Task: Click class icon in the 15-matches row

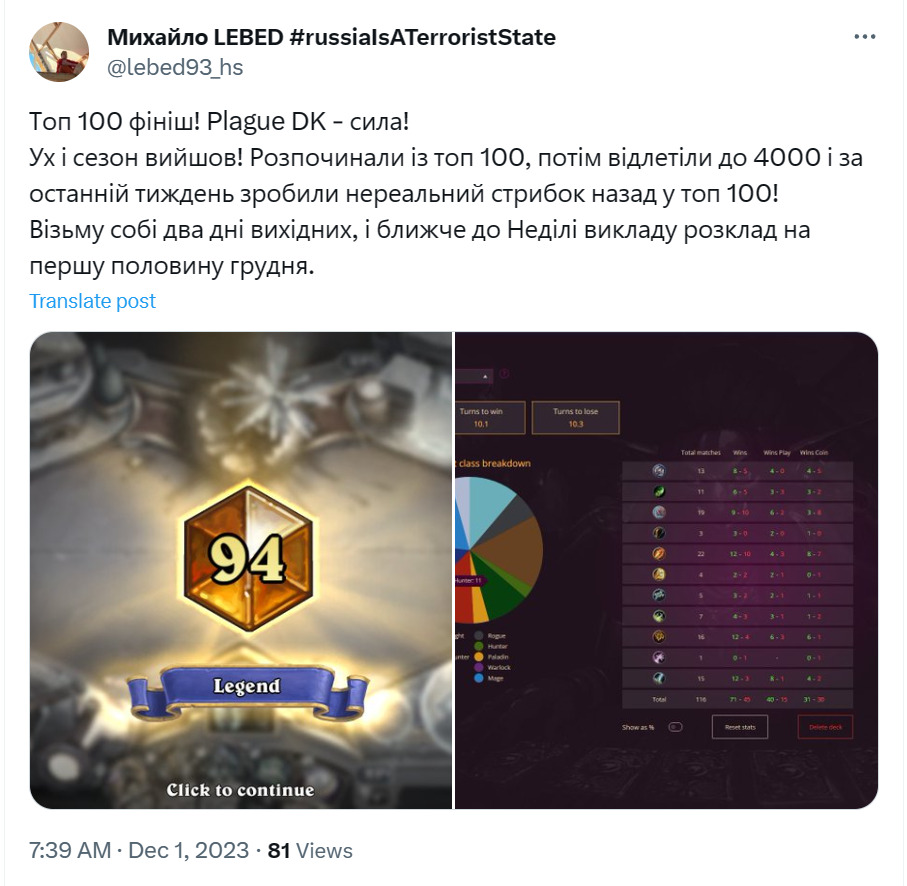Action: pyautogui.click(x=659, y=678)
